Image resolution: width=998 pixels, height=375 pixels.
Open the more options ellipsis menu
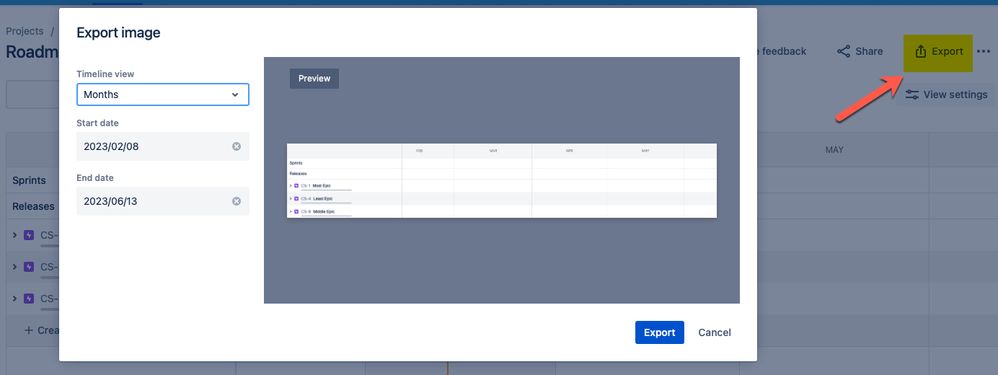tap(983, 52)
